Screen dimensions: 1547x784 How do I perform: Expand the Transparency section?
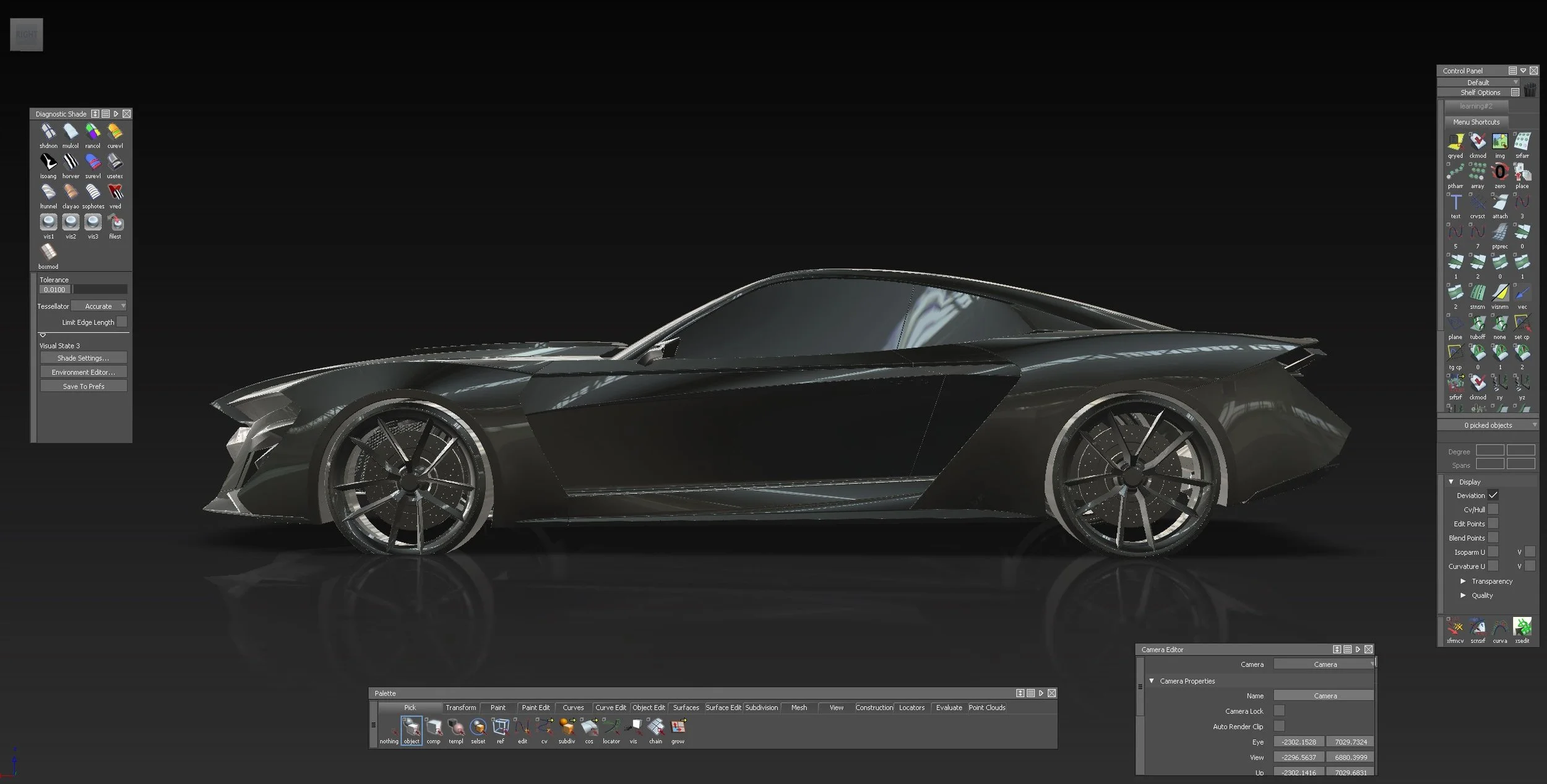(x=1463, y=581)
